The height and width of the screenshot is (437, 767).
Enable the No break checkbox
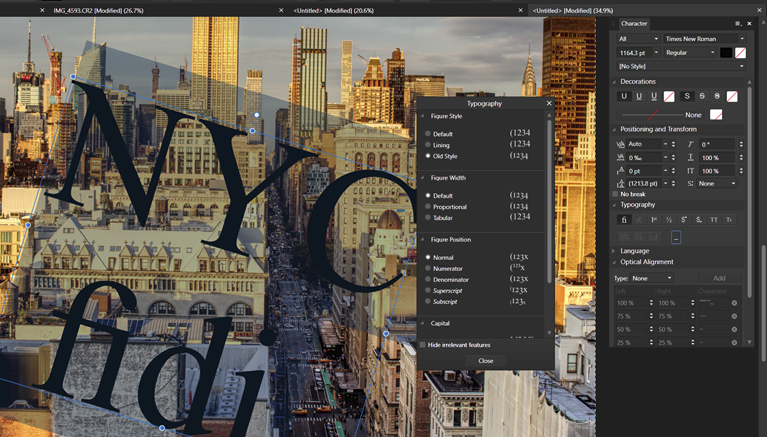pyautogui.click(x=615, y=194)
